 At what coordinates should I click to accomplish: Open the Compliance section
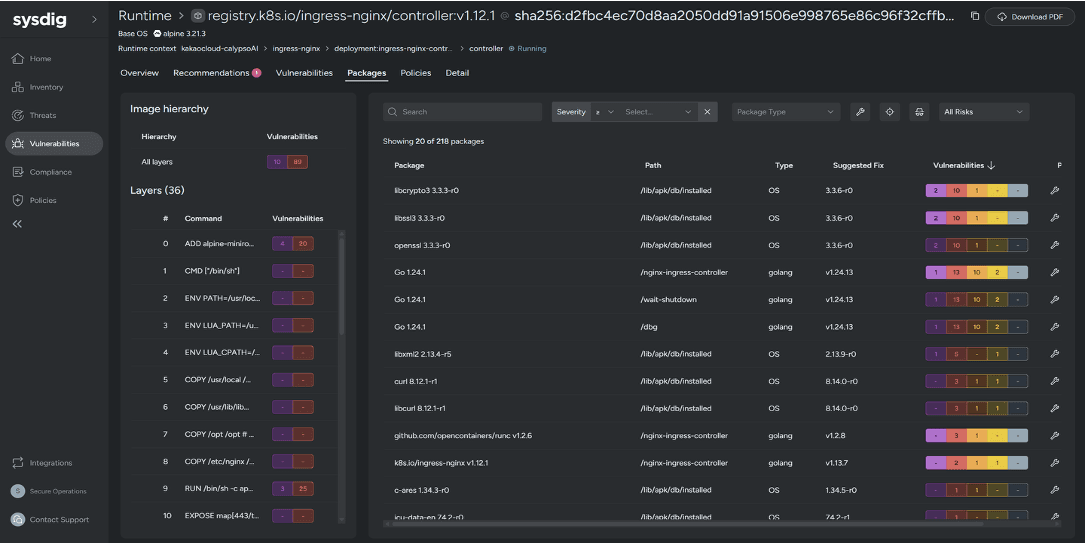pyautogui.click(x=42, y=172)
